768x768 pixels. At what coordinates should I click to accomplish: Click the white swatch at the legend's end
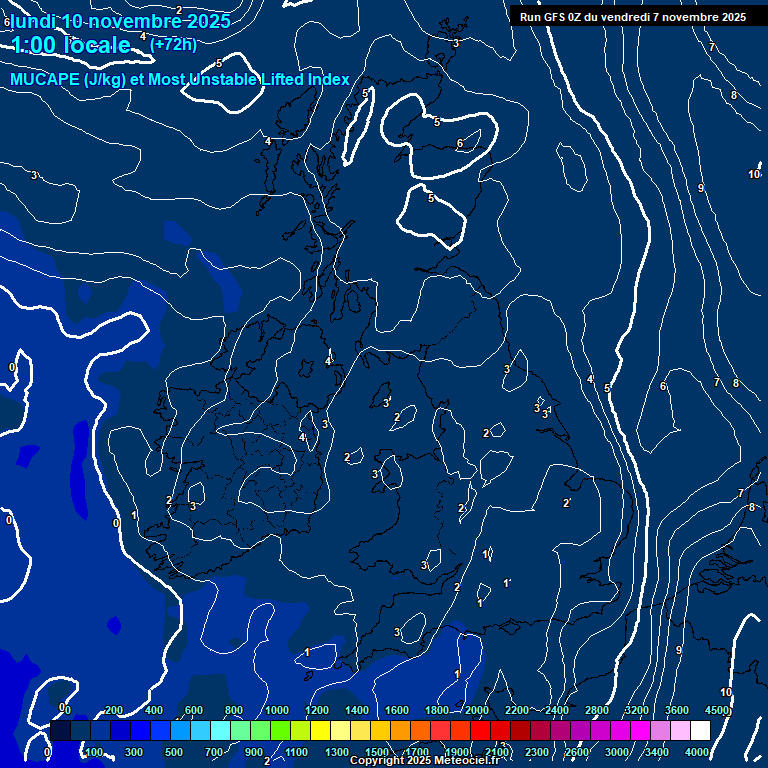[700, 730]
